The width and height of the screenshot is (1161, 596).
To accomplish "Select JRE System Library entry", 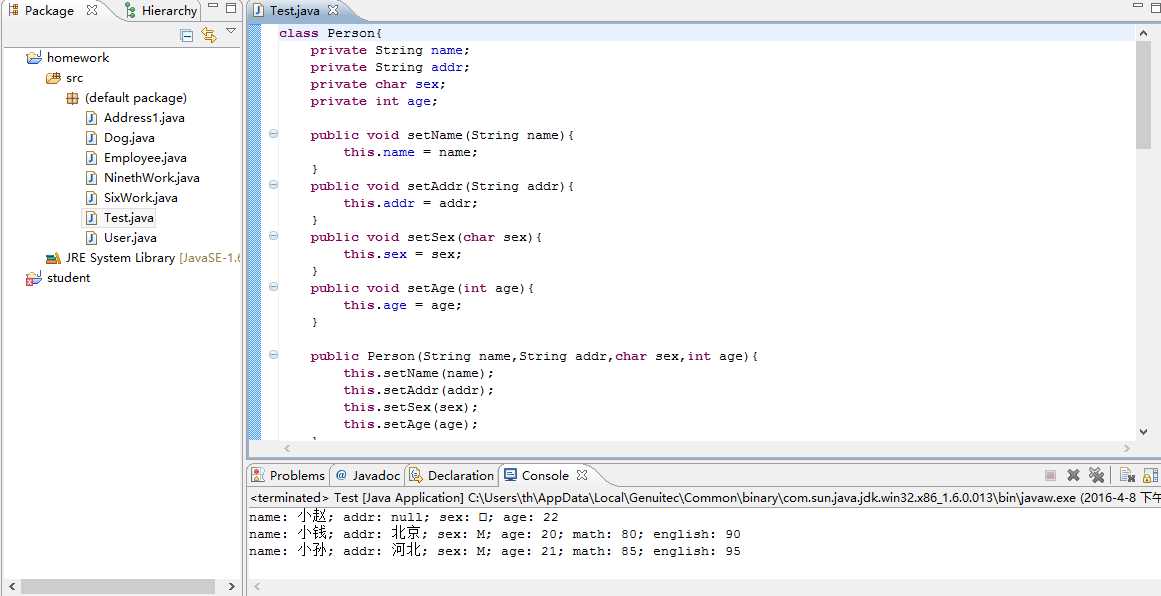I will coord(153,258).
